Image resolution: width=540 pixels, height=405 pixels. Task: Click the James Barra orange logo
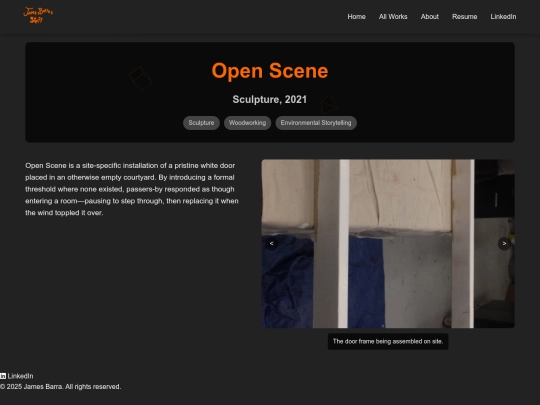[x=38, y=15]
